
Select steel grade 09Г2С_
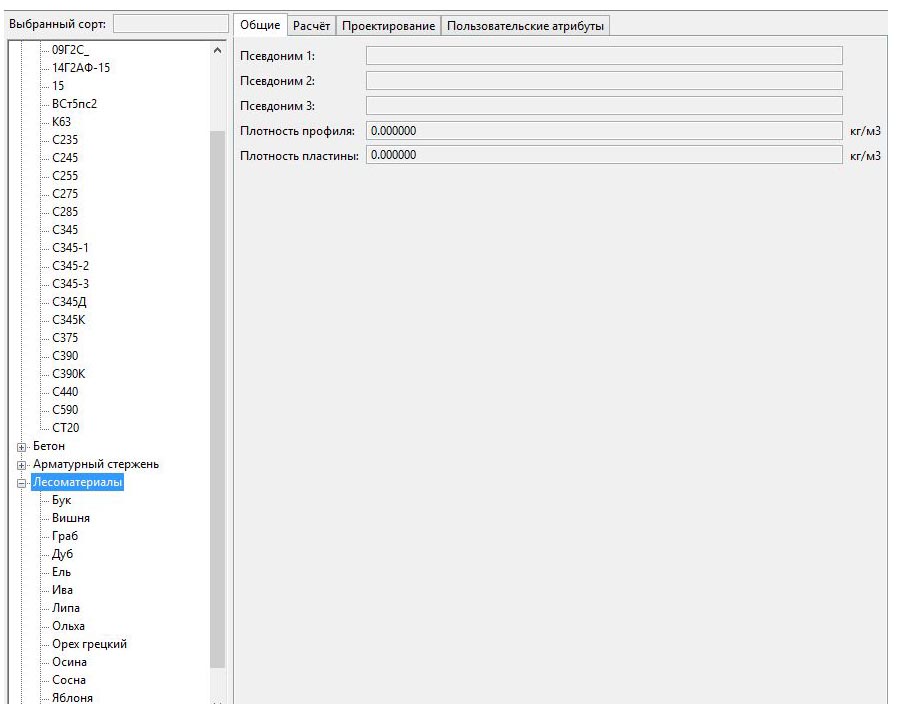click(x=71, y=50)
